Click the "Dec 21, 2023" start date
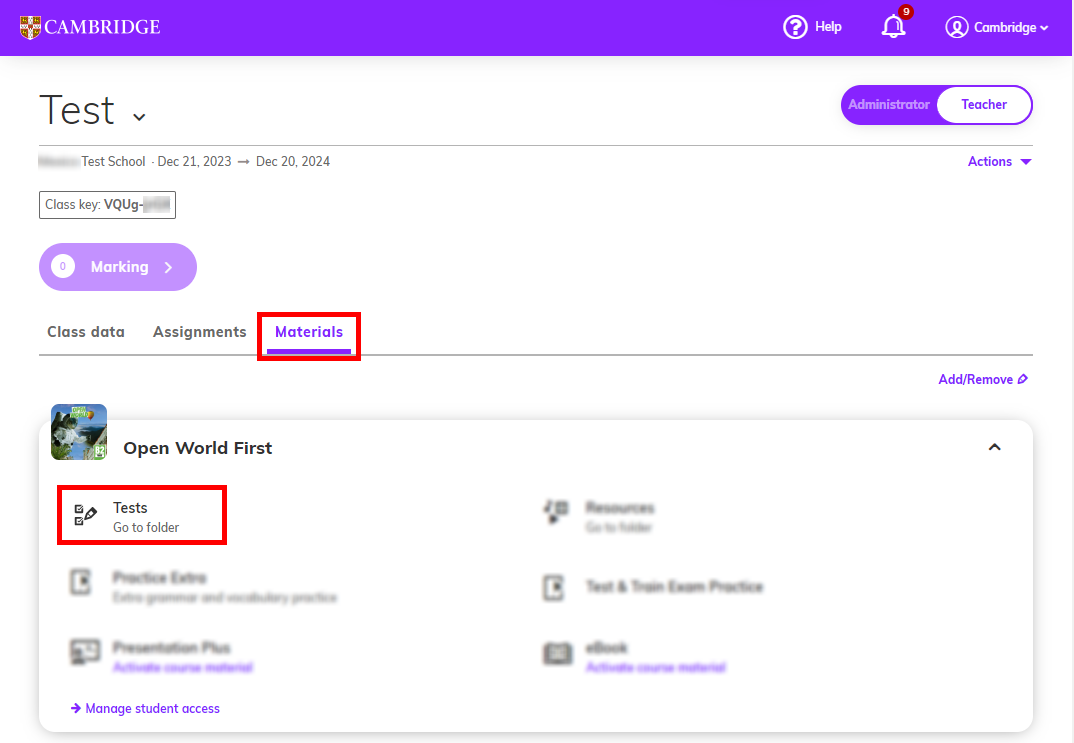 click(195, 162)
